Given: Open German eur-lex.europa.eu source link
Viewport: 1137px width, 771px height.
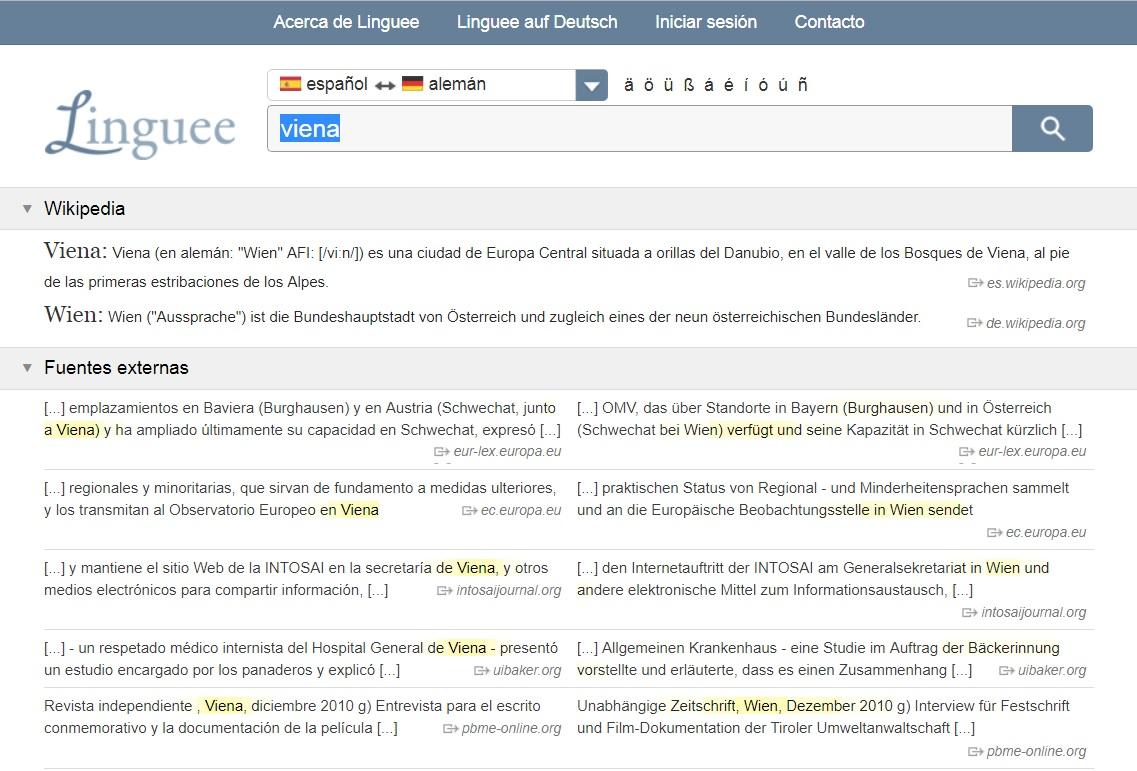Looking at the screenshot, I should (1022, 451).
